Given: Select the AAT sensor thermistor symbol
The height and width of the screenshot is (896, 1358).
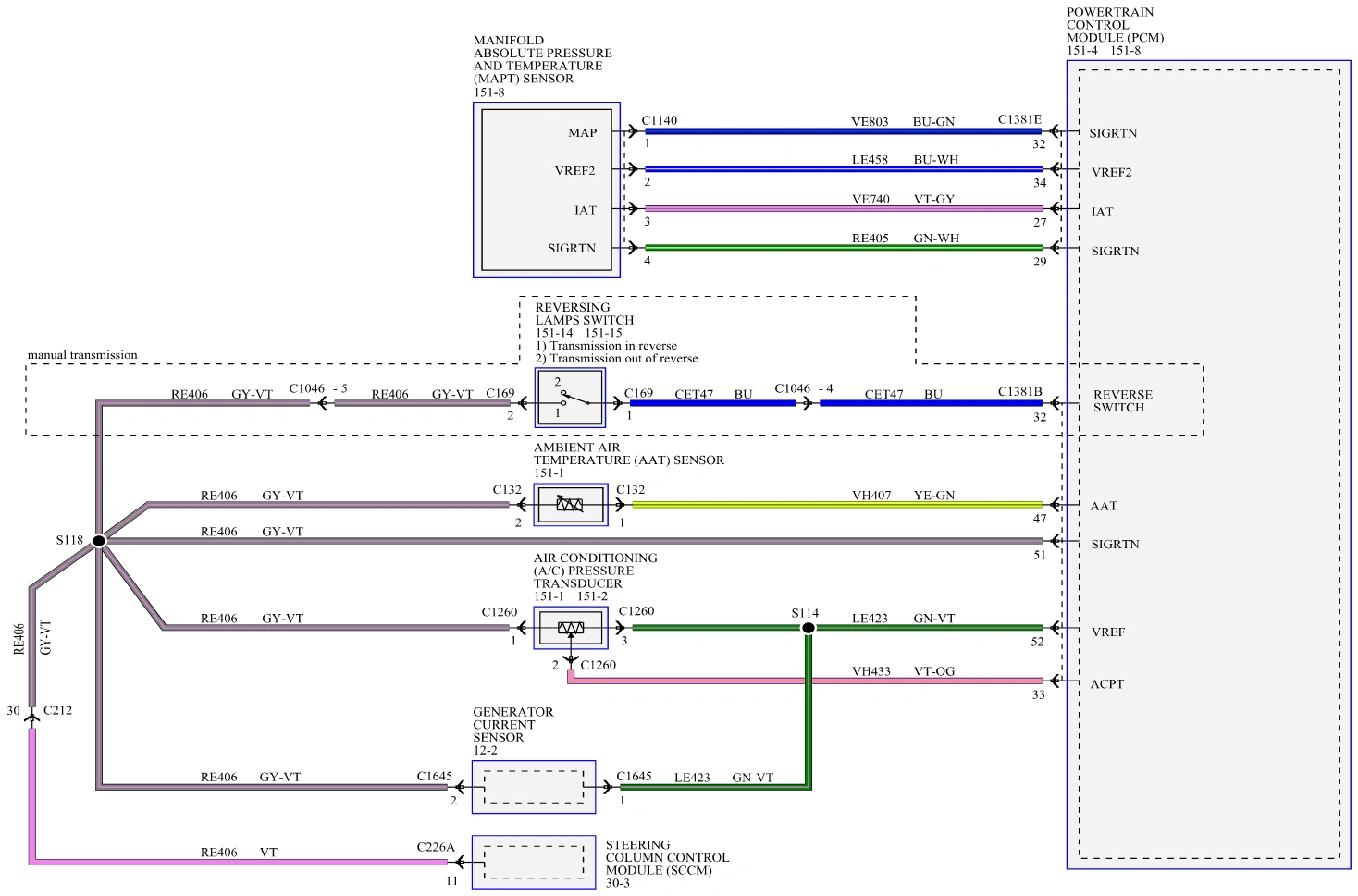Looking at the screenshot, I should click(571, 505).
